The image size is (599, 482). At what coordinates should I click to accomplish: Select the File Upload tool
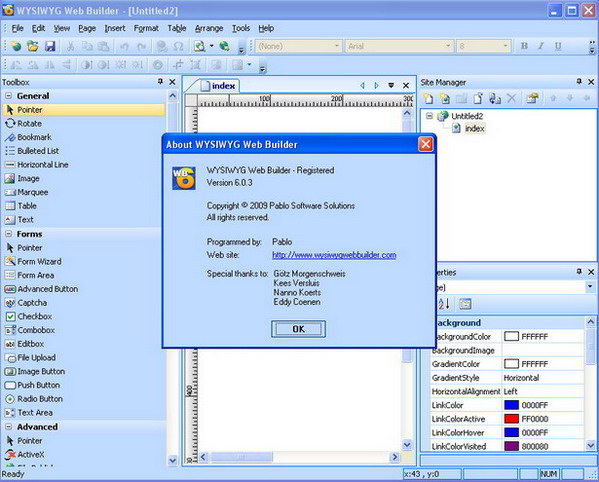coord(84,358)
